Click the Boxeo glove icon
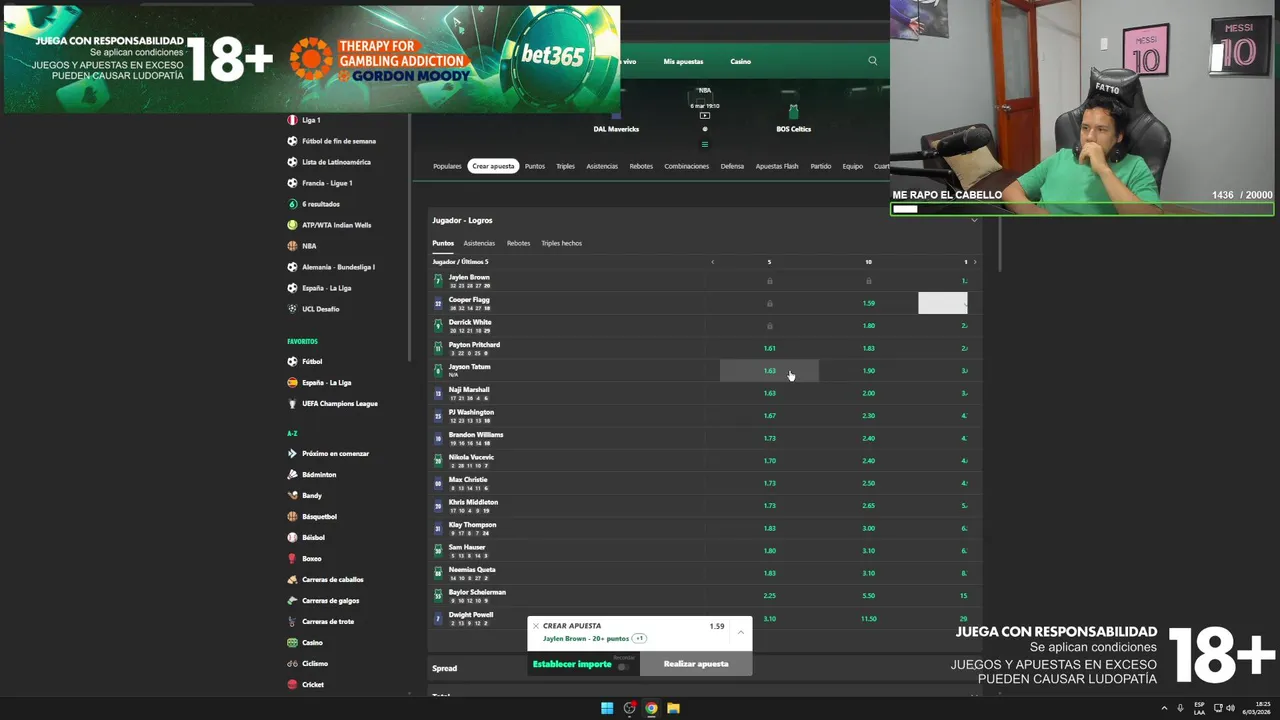Viewport: 1280px width, 720px height. pyautogui.click(x=292, y=558)
